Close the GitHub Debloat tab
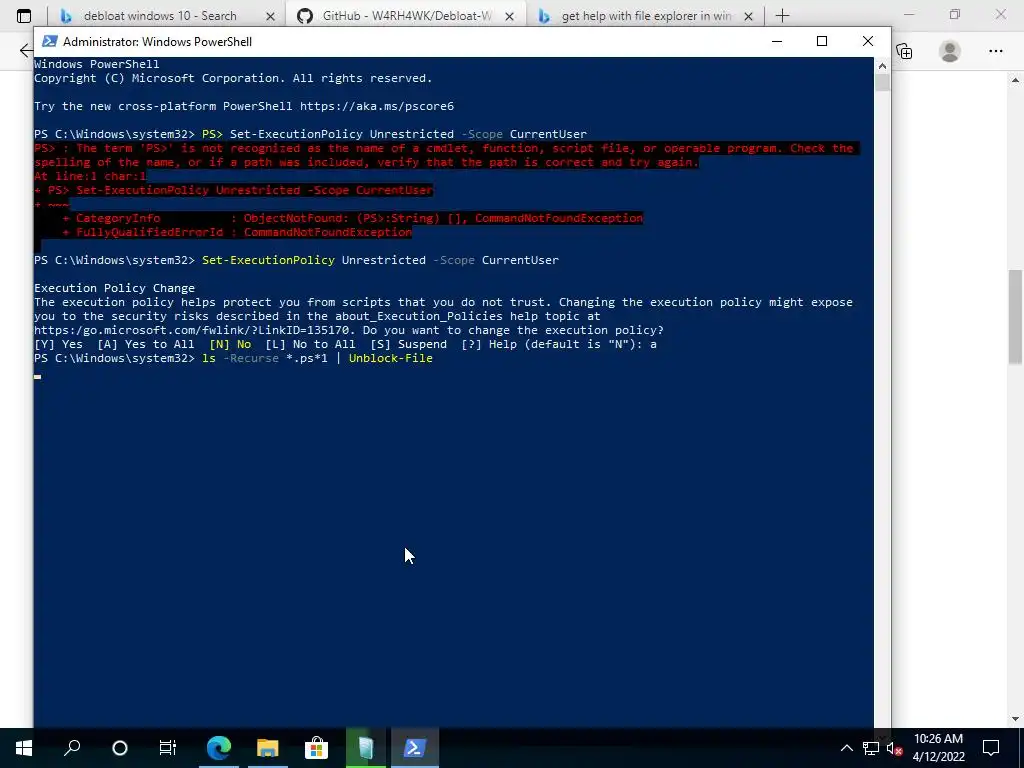Screen dimensions: 1024x768 tap(510, 16)
